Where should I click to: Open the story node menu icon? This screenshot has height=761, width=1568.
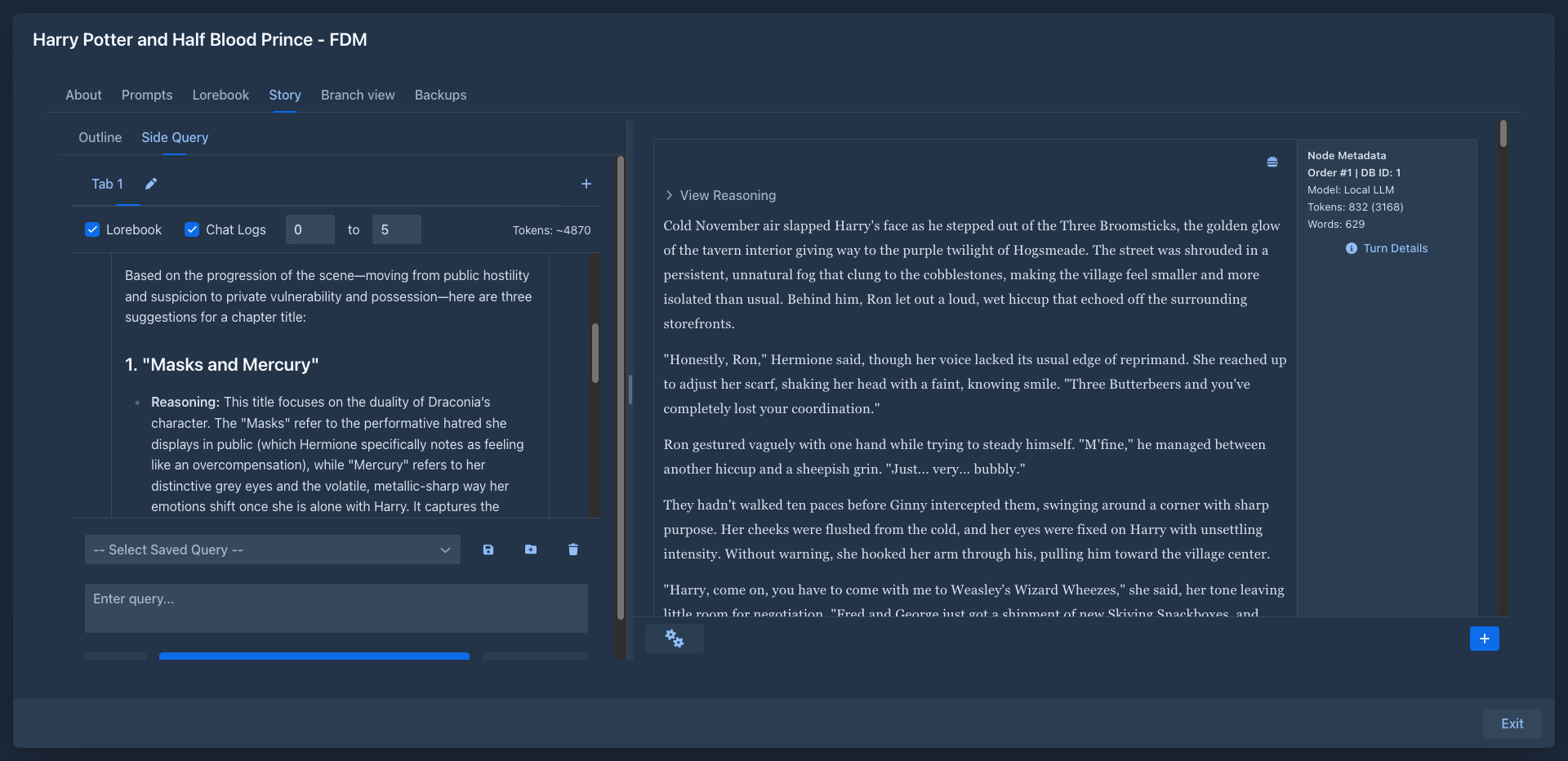pyautogui.click(x=1272, y=162)
